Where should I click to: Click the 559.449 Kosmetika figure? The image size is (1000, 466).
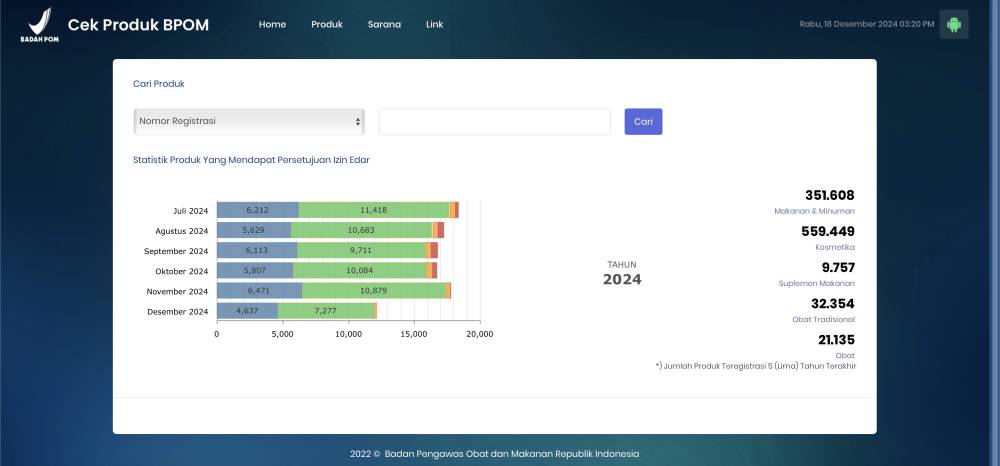click(x=828, y=231)
